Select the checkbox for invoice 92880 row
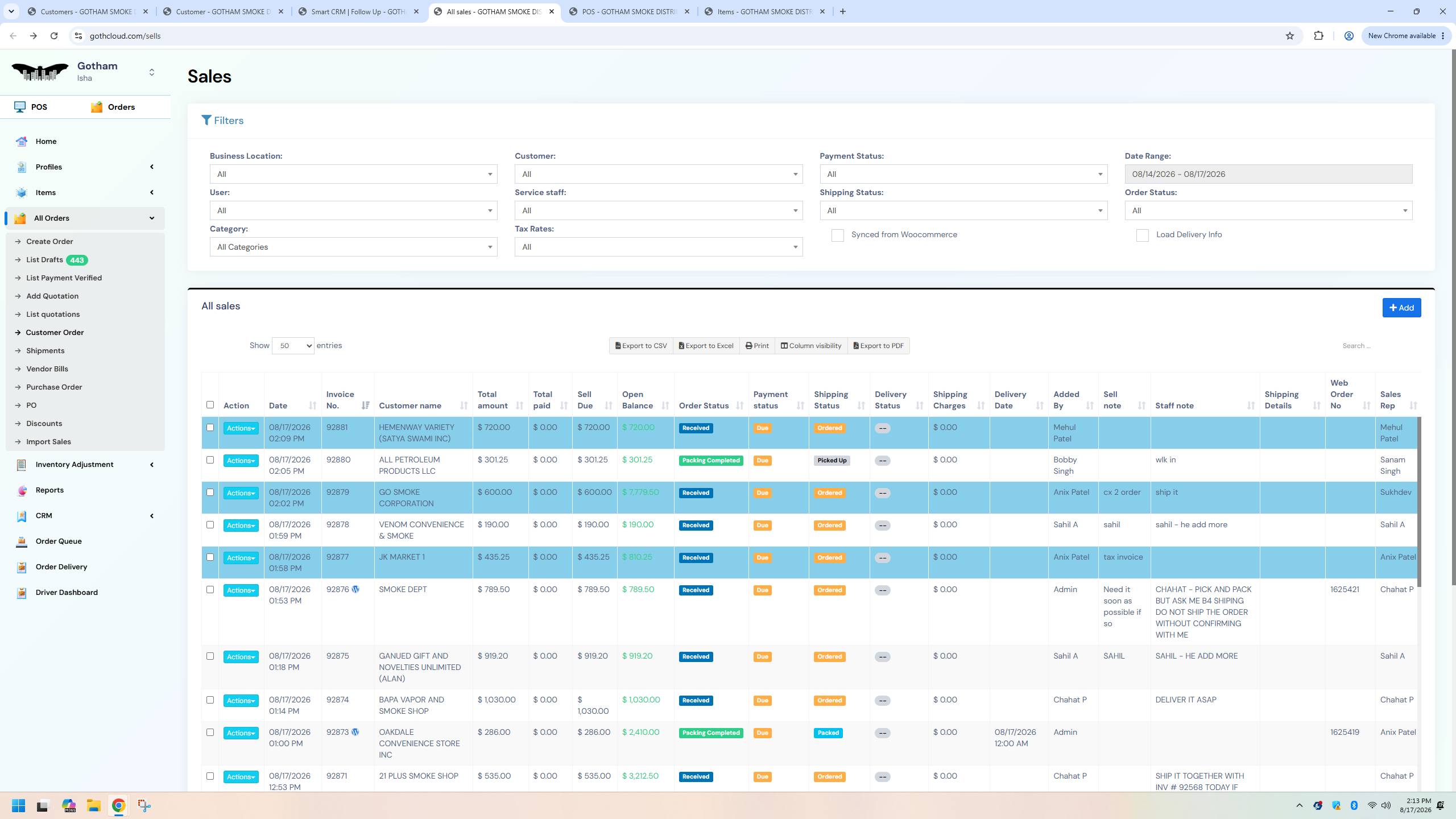Viewport: 1456px width, 819px height. (210, 460)
